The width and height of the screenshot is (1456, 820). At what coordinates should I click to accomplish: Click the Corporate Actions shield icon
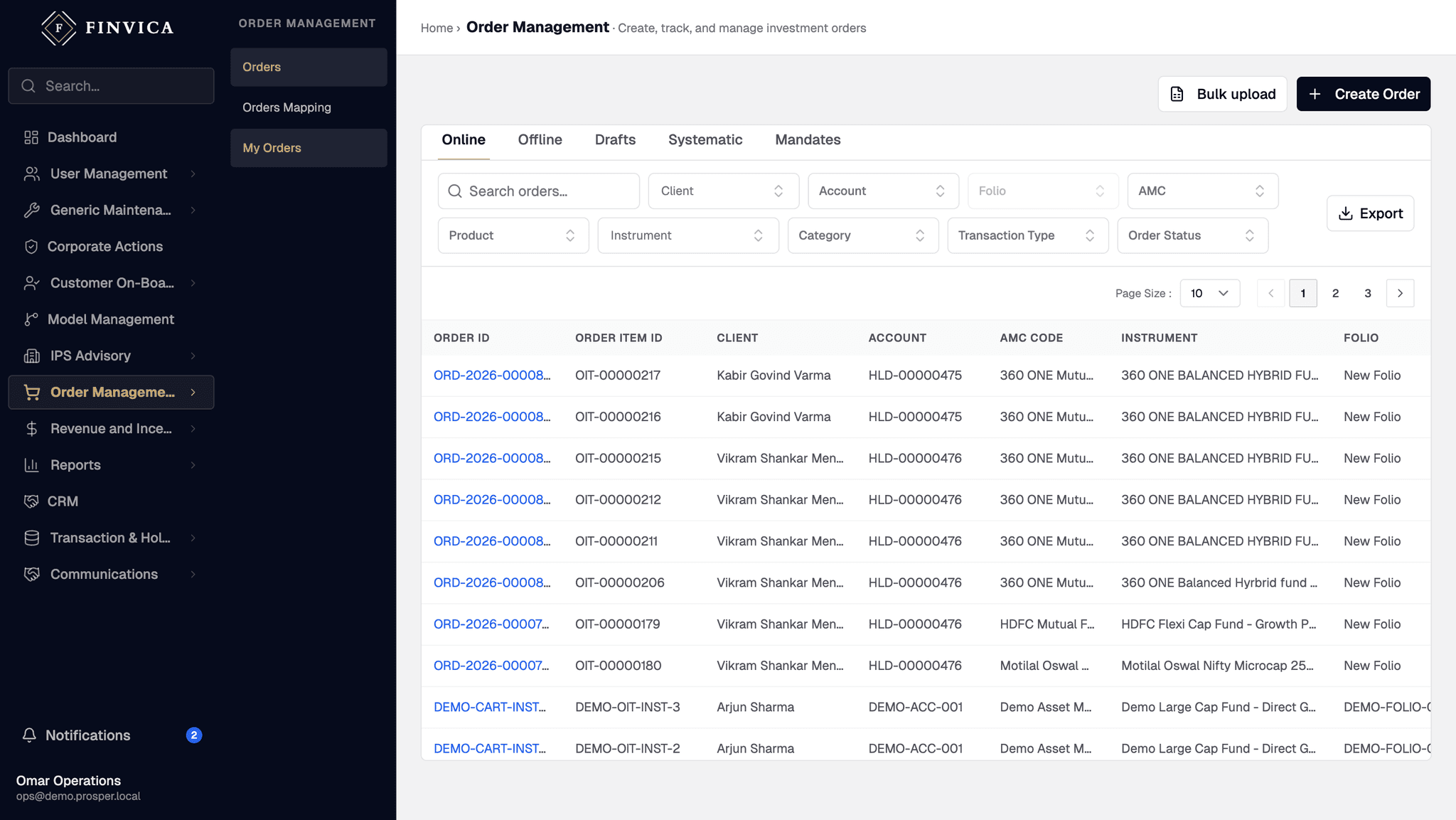click(31, 247)
